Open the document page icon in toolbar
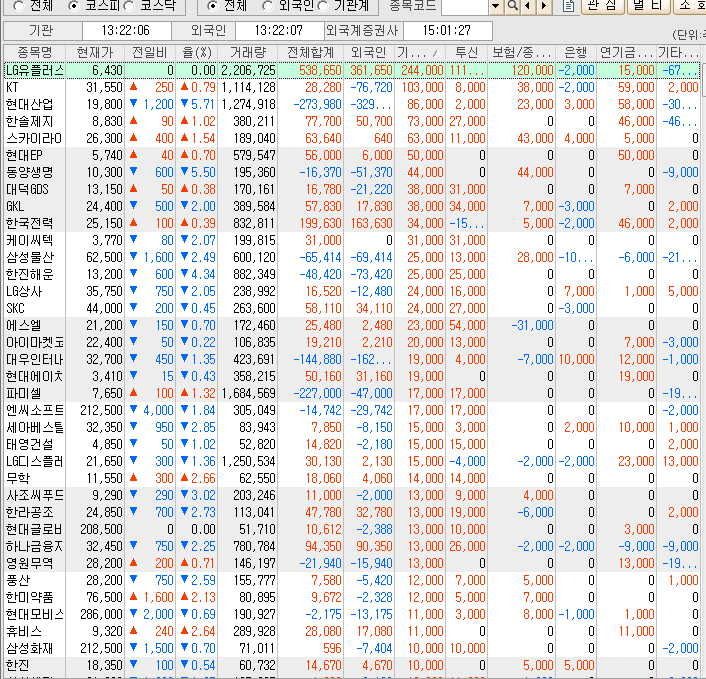The width and height of the screenshot is (706, 679). point(569,5)
